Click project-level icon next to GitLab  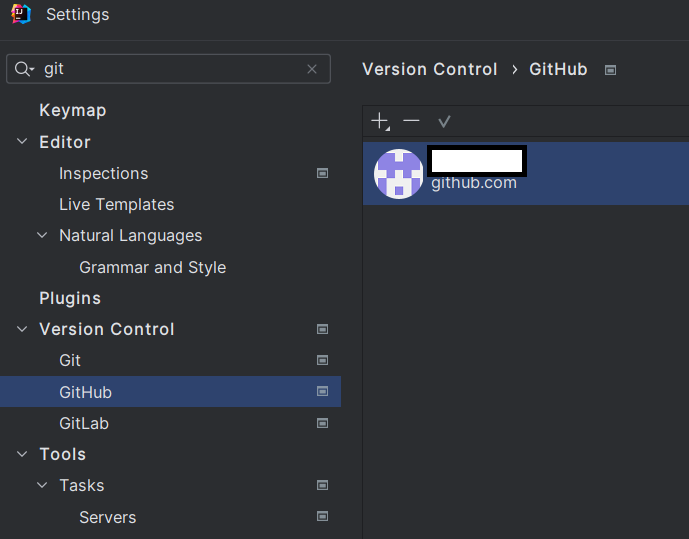click(322, 423)
